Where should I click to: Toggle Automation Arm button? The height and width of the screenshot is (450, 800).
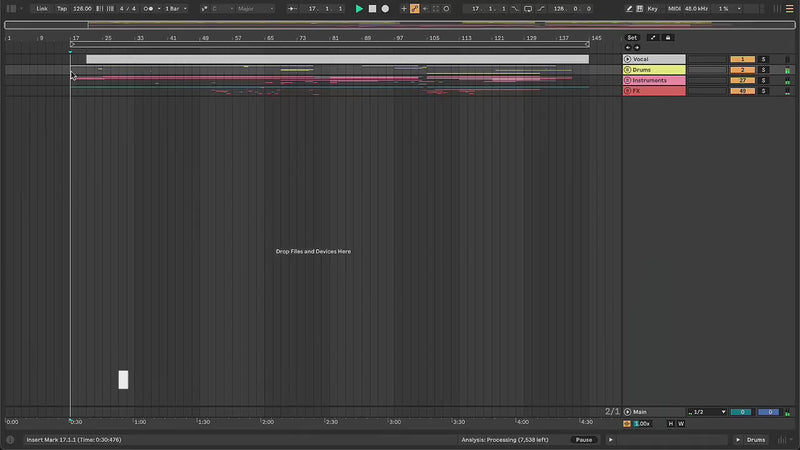pos(414,8)
